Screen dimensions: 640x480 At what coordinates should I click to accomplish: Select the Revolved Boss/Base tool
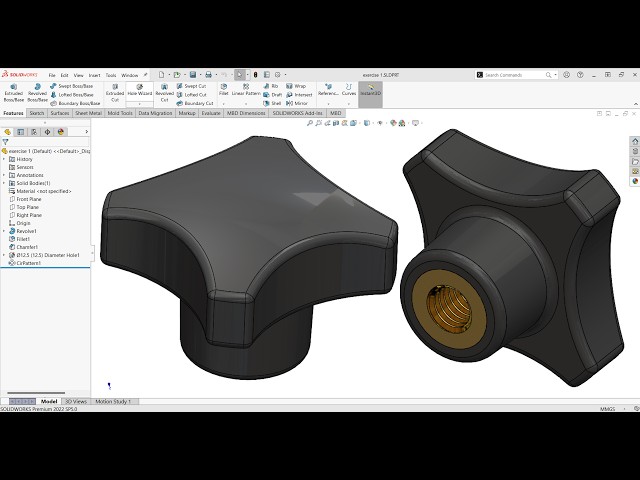pos(37,93)
